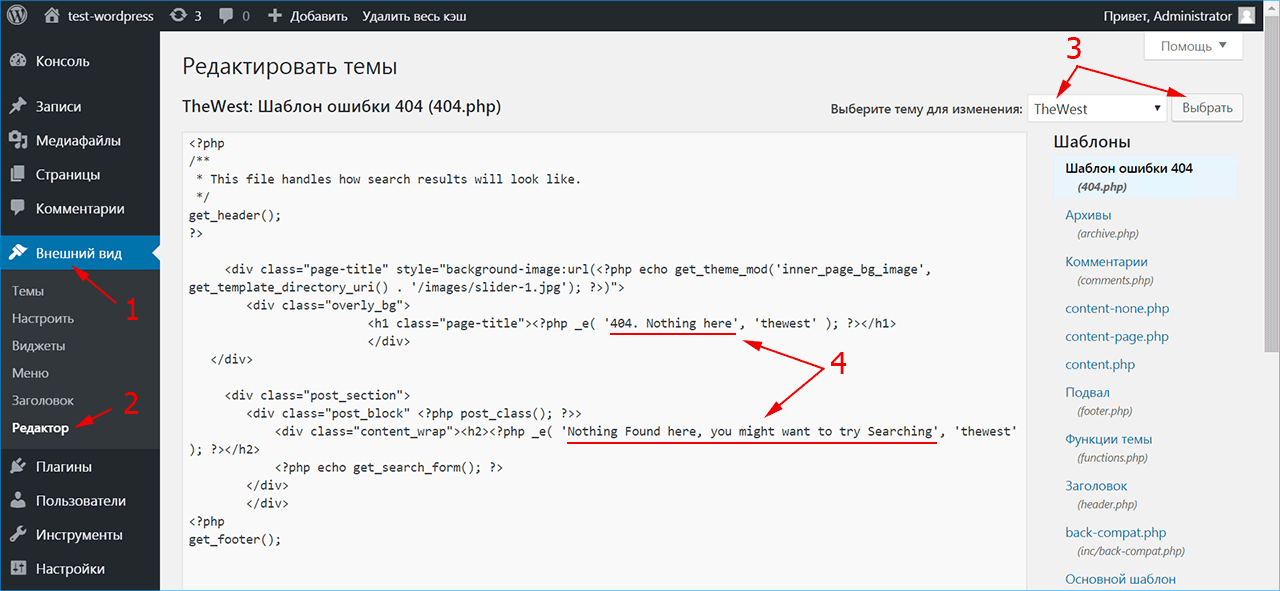
Task: Click the get_header(); line in the code
Action: [235, 215]
